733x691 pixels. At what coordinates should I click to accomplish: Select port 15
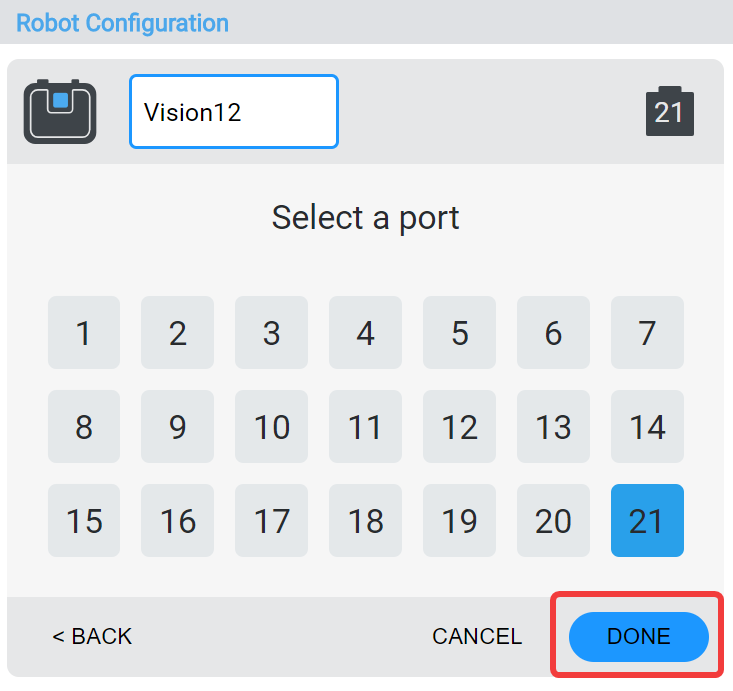(x=84, y=521)
